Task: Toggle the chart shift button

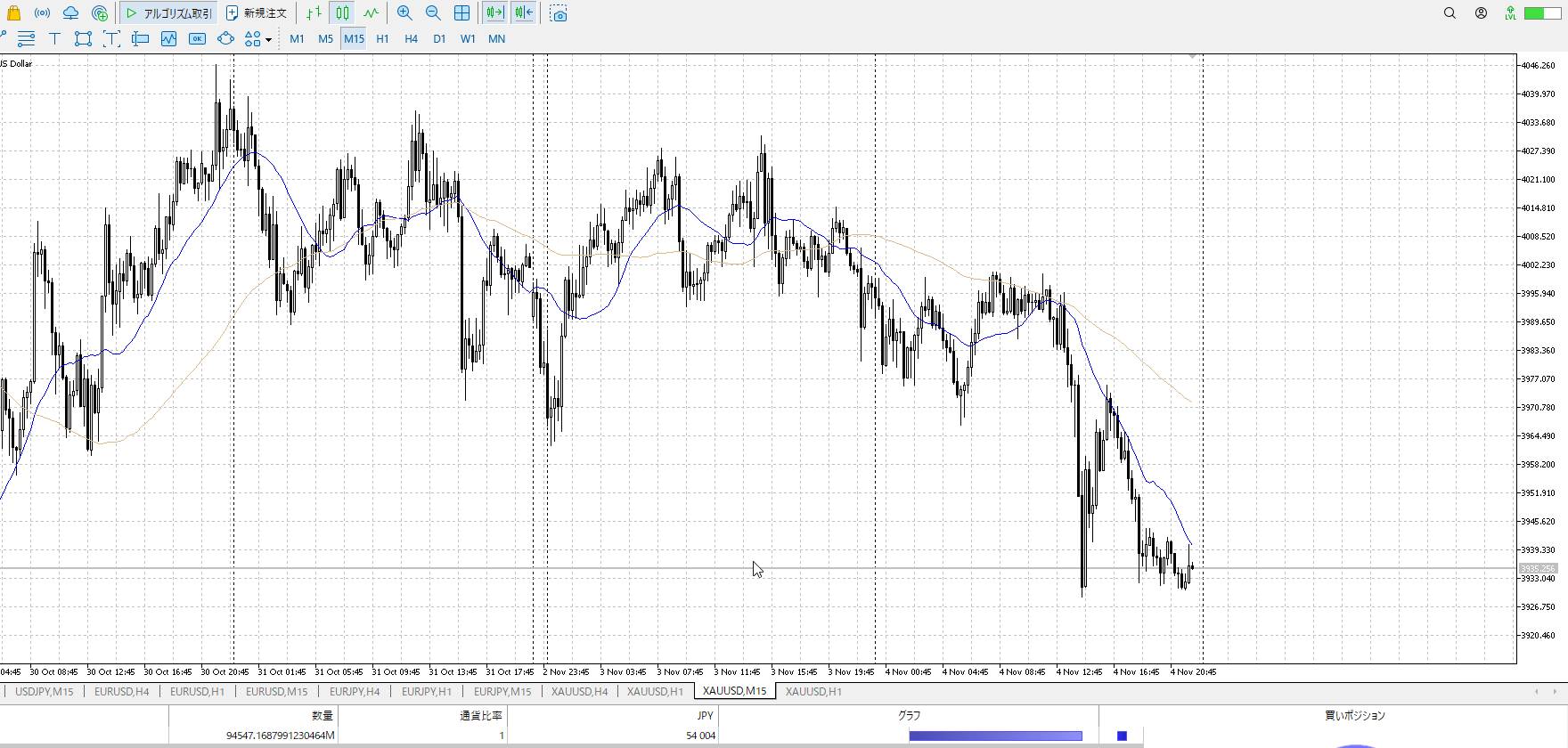Action: [x=524, y=13]
